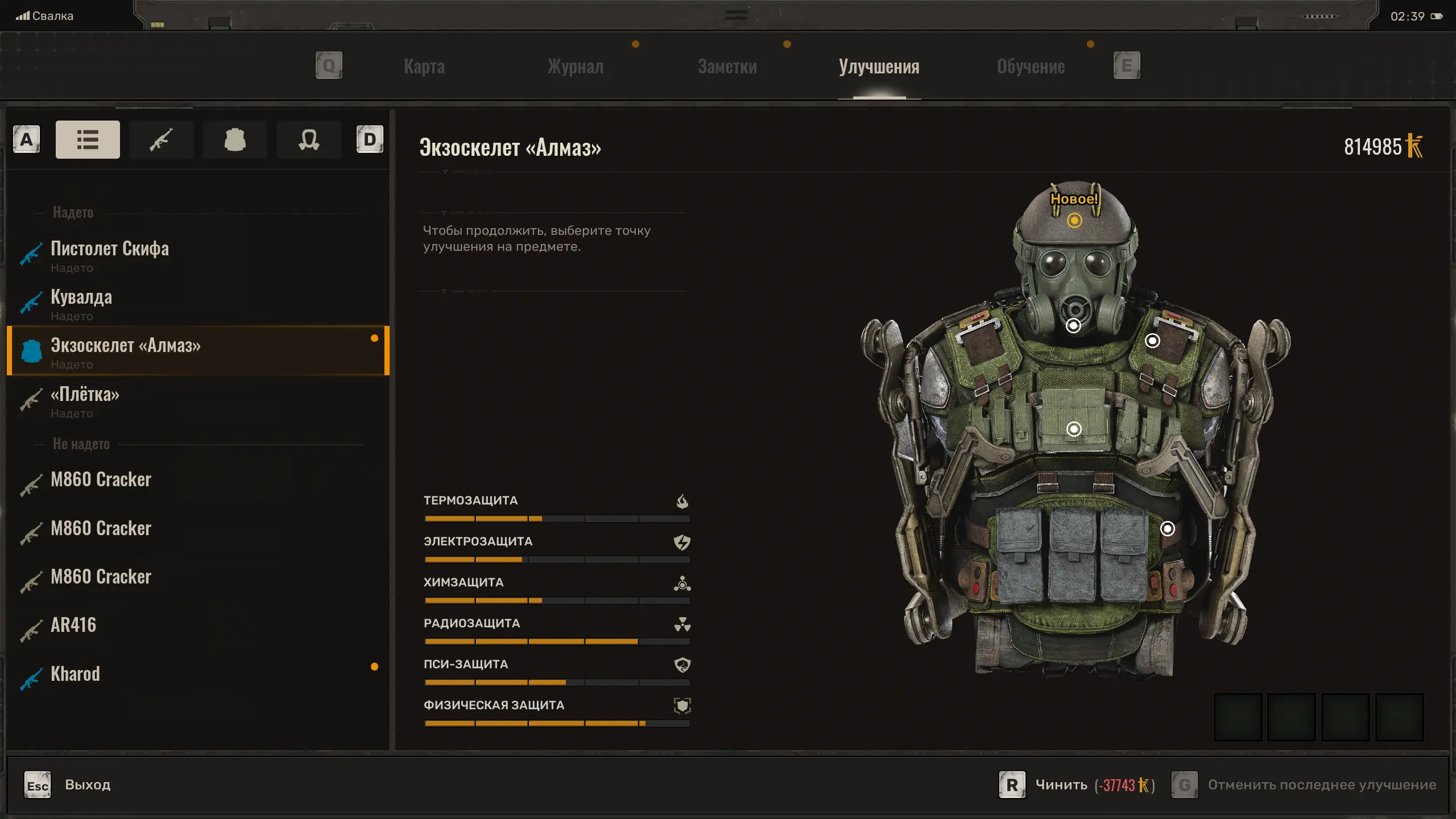Click the signal strength icon by Свалка
Image resolution: width=1456 pixels, height=819 pixels.
click(23, 16)
